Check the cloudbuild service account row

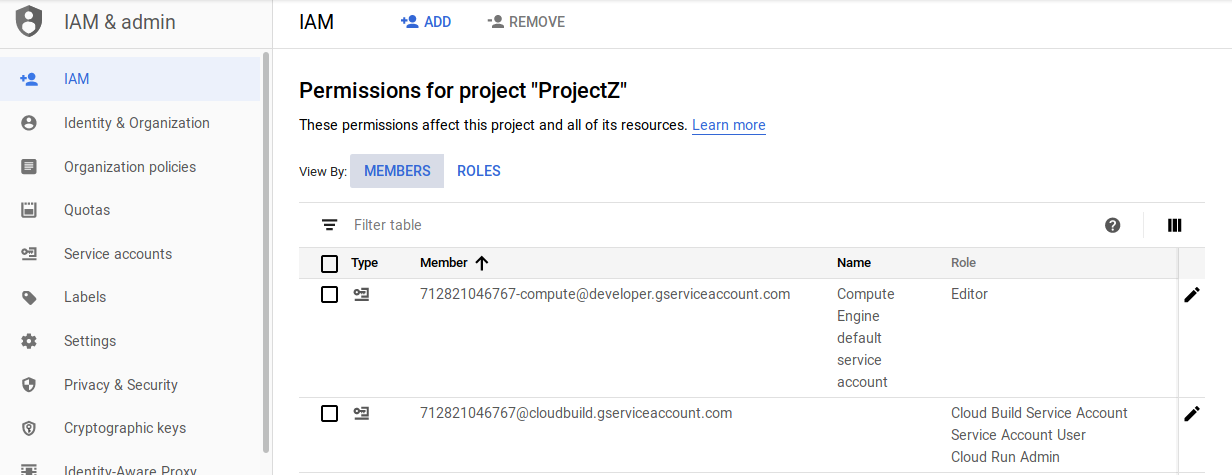click(330, 413)
